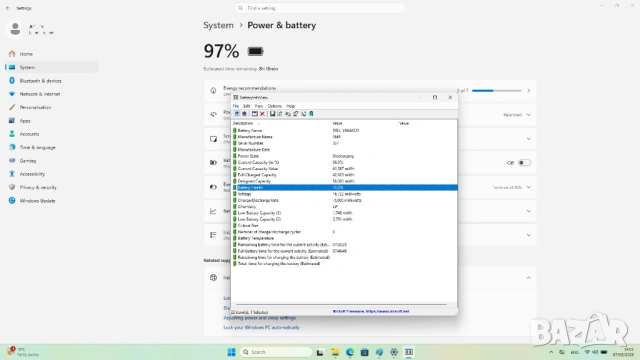
Task: Click the toolbar icon right of Copy
Action: pos(296,114)
